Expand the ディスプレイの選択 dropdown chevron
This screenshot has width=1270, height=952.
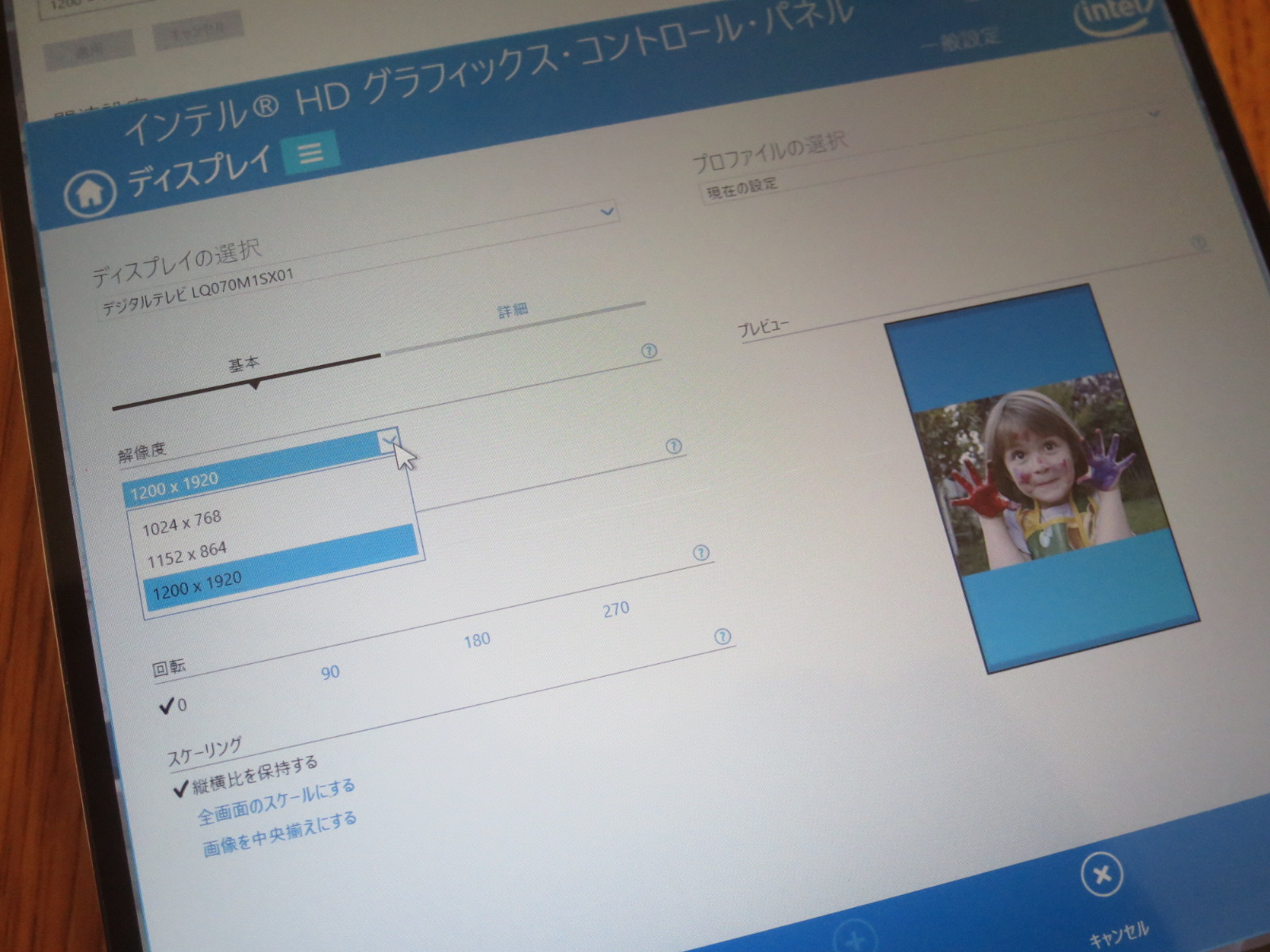[607, 212]
